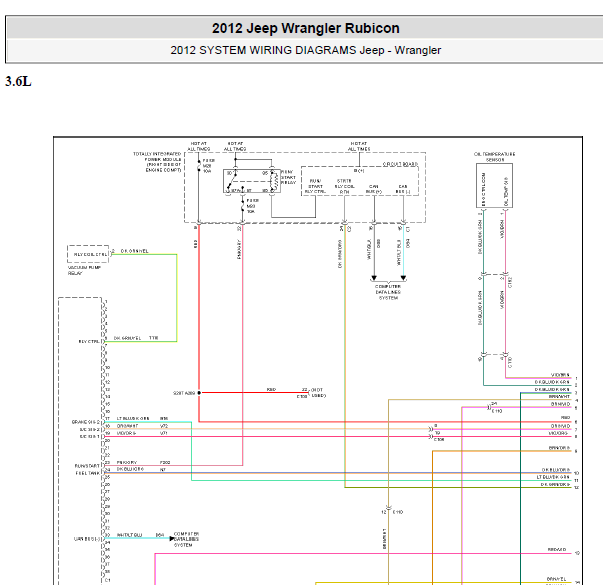Click 'BRN/WHT' at right edge pin 4
The height and width of the screenshot is (585, 603).
[x=559, y=397]
